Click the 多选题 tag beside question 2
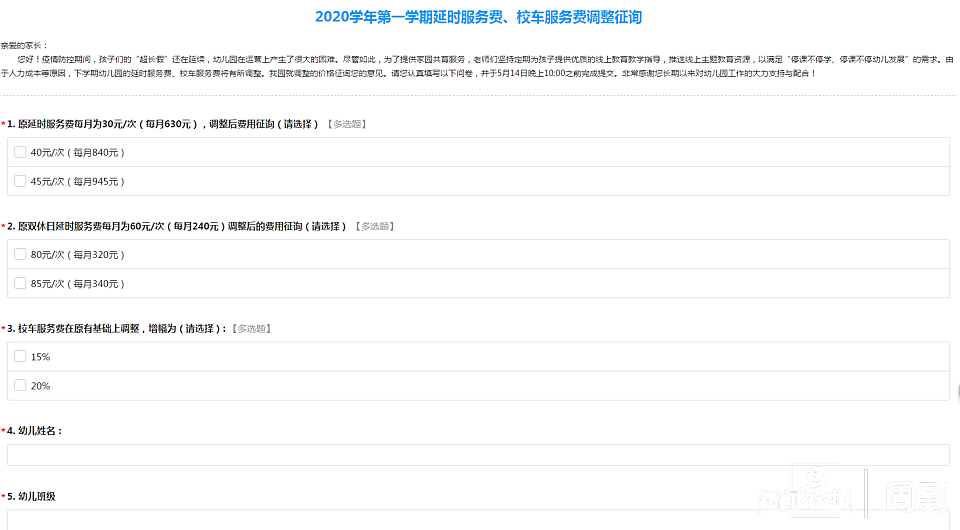Screen dimensions: 960x530 coord(375,226)
